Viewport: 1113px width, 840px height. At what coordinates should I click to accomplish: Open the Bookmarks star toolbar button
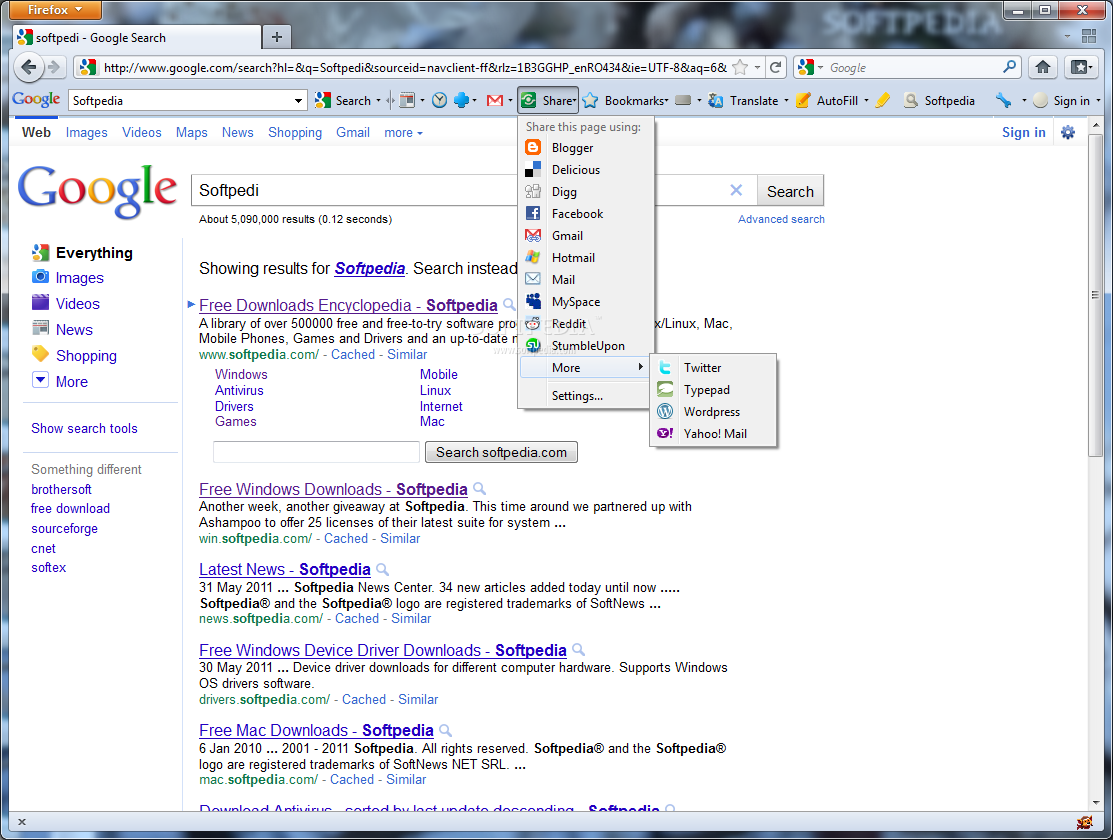[x=624, y=101]
